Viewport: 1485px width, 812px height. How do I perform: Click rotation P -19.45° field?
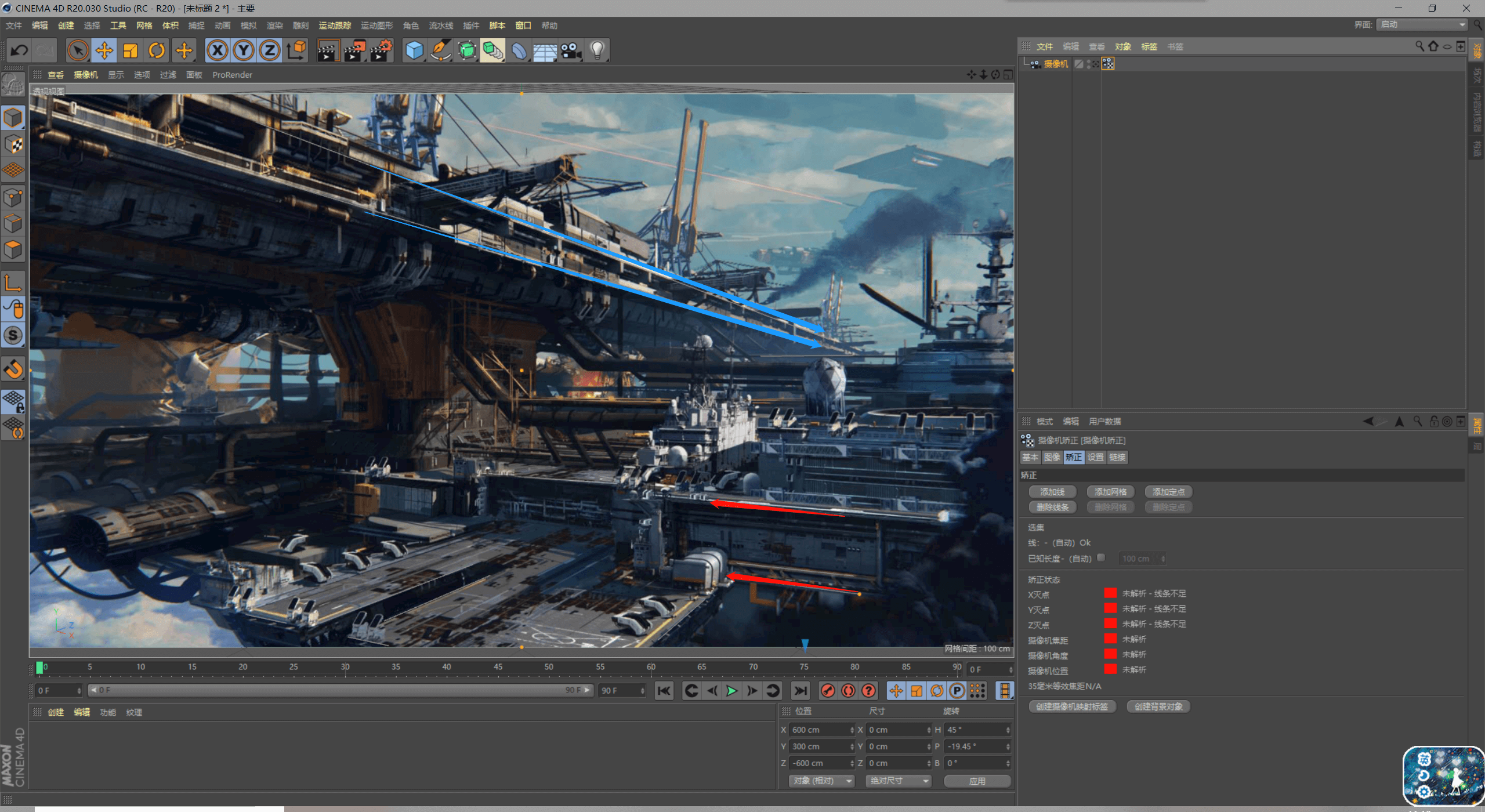tap(977, 747)
